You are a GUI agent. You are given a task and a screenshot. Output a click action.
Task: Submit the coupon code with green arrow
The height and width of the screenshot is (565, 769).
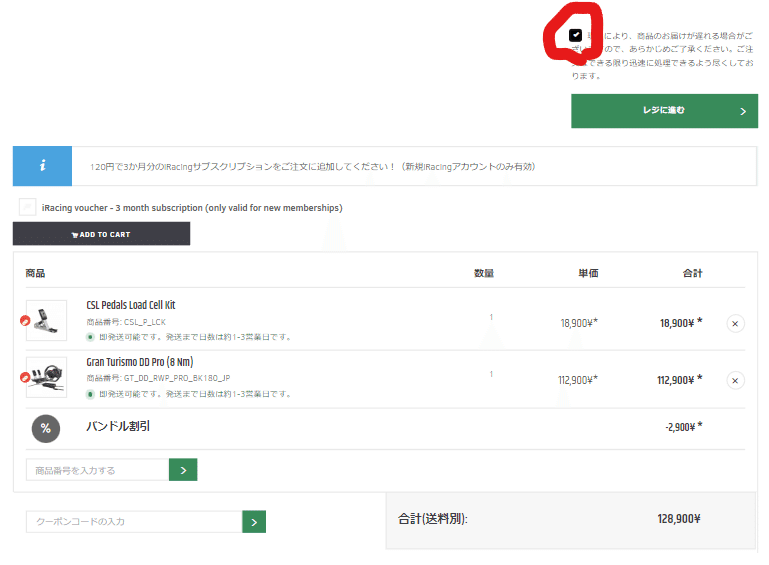point(254,522)
